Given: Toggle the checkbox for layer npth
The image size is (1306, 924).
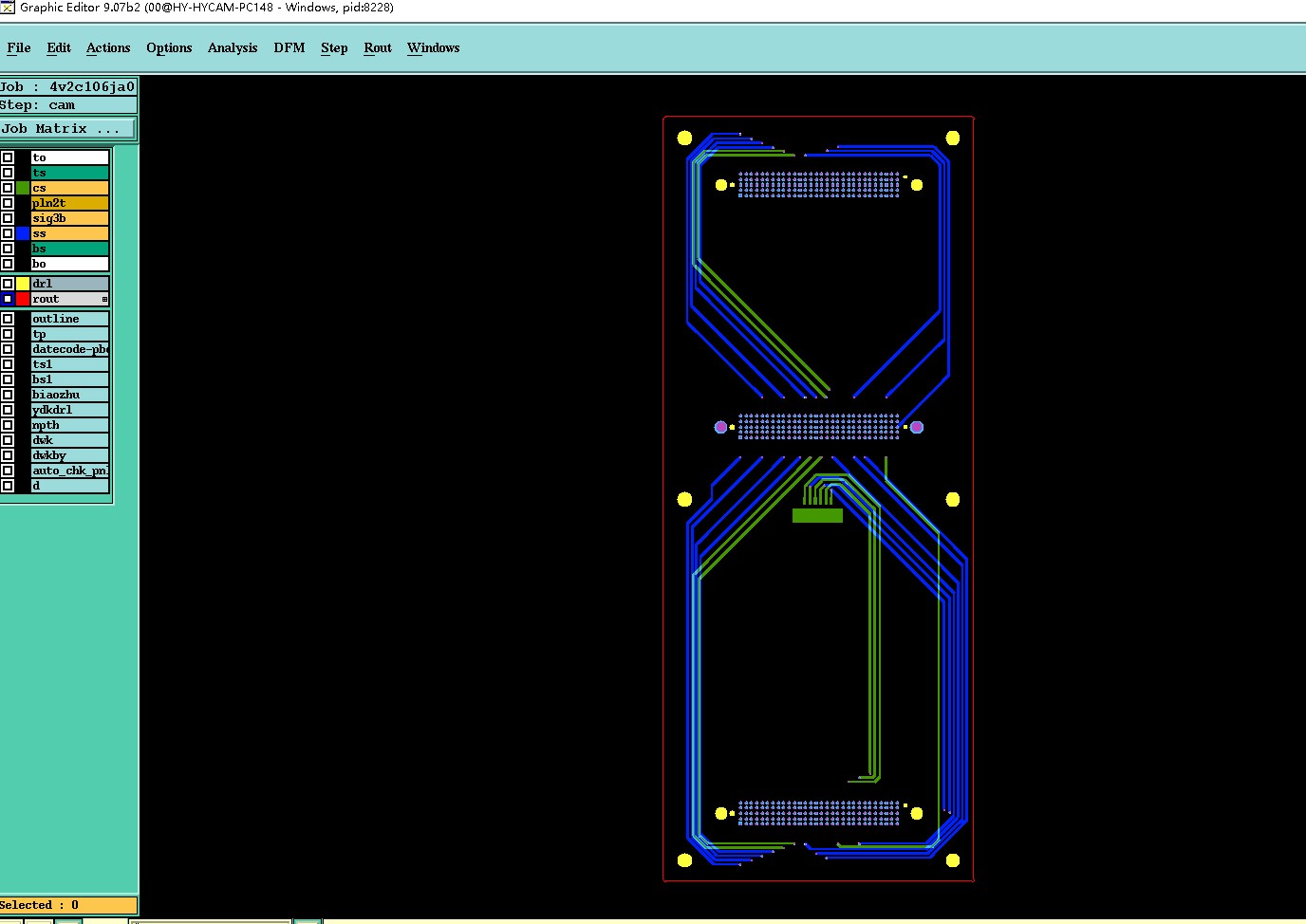Looking at the screenshot, I should (x=8, y=425).
